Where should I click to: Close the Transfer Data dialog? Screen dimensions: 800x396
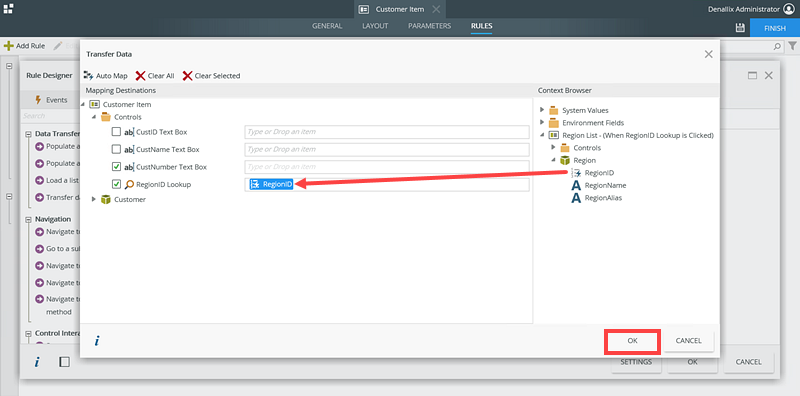click(x=708, y=54)
